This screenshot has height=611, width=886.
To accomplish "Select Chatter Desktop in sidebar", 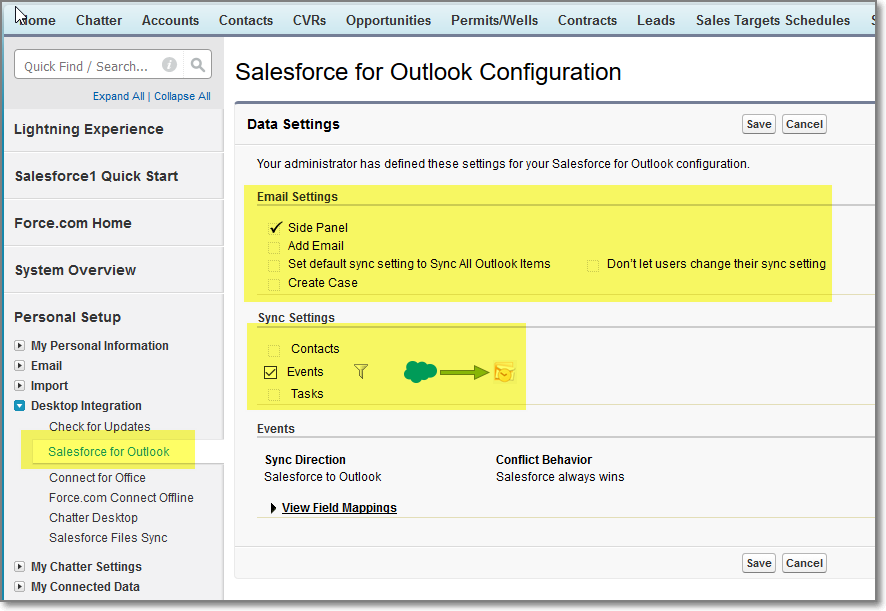I will 93,518.
